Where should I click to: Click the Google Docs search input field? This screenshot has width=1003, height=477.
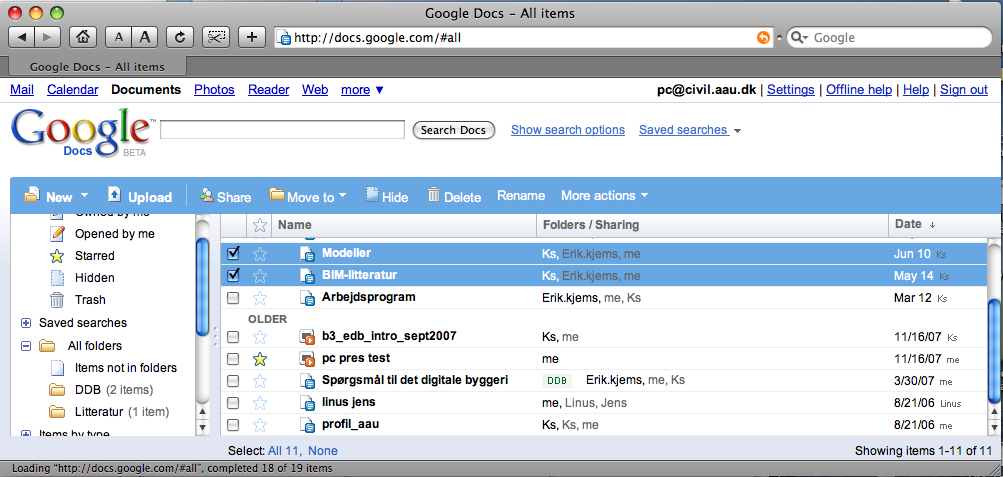coord(282,131)
